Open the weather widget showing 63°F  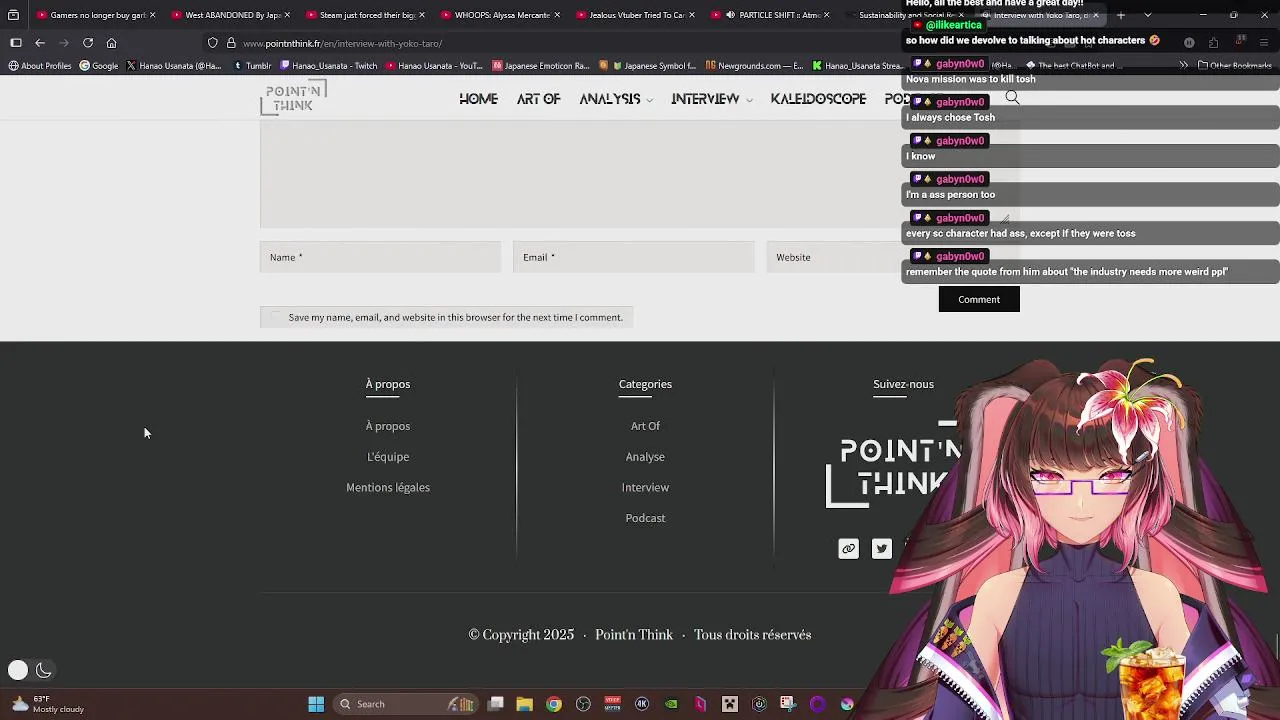pos(48,704)
